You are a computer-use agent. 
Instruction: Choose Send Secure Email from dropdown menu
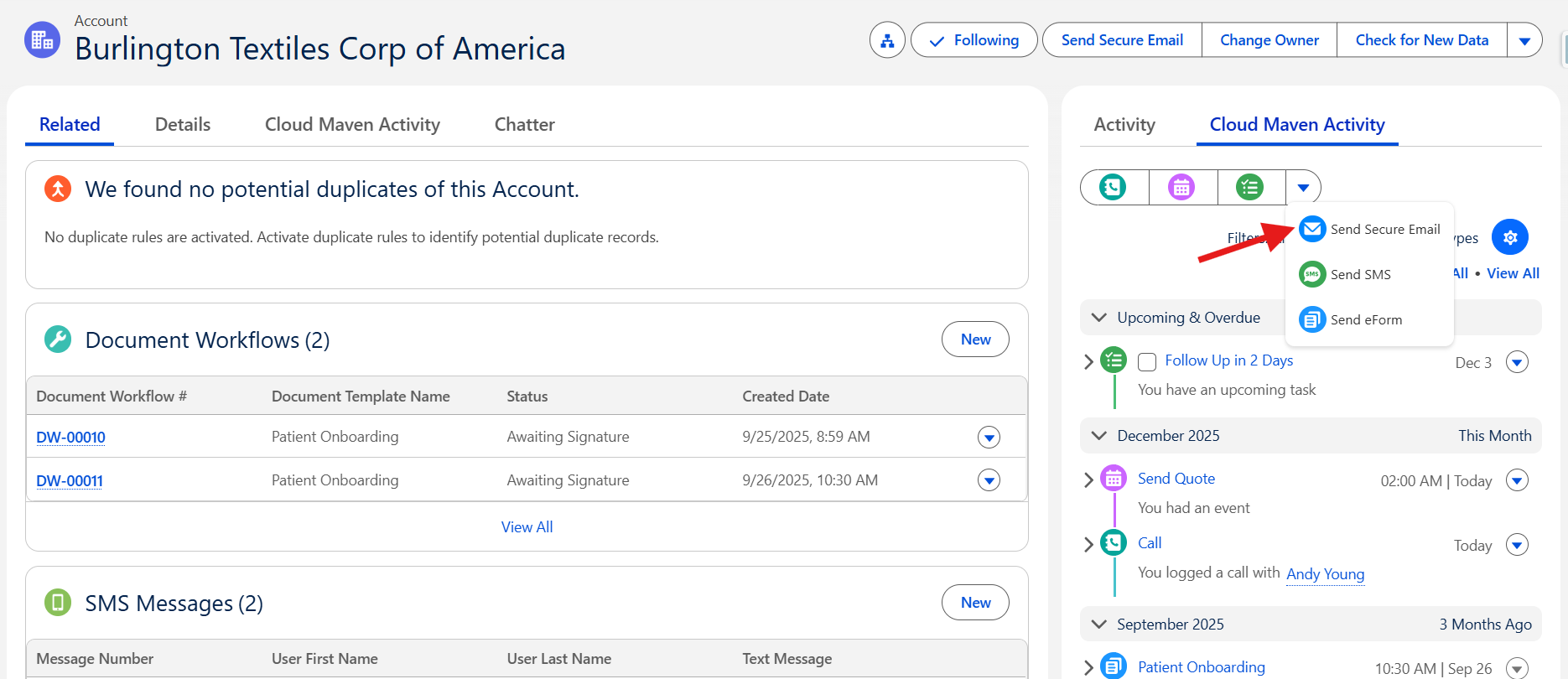point(1369,229)
